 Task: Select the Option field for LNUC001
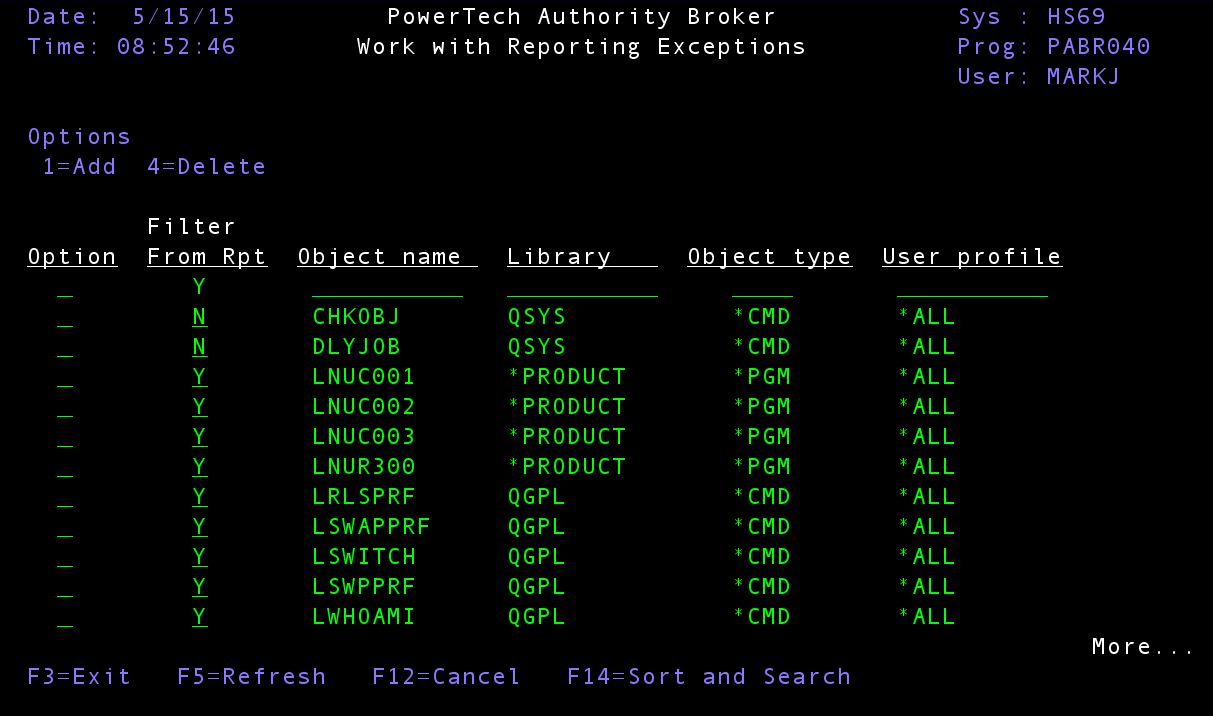(x=65, y=378)
